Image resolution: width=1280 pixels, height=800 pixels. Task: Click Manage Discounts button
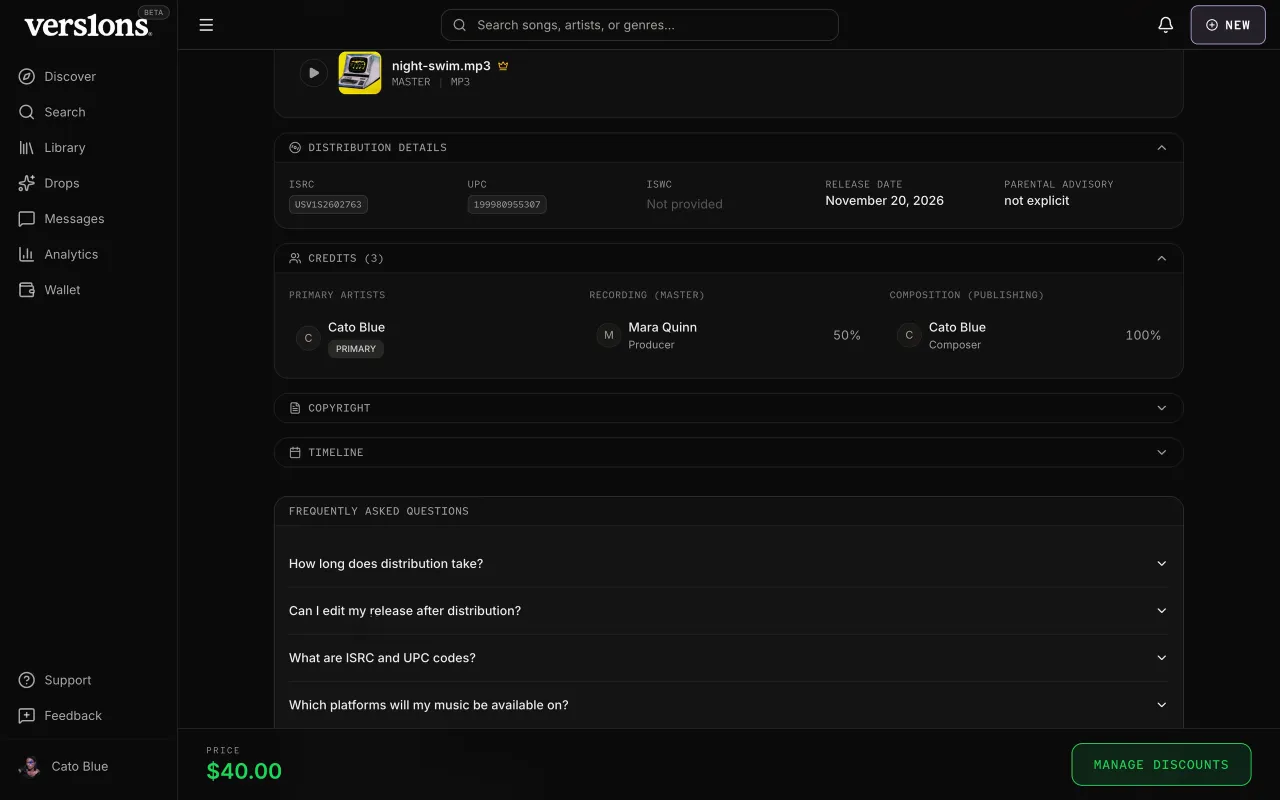1161,764
